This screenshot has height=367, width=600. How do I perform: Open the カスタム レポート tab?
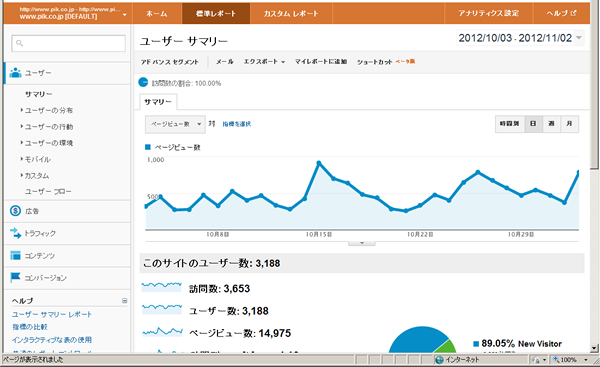pos(291,13)
